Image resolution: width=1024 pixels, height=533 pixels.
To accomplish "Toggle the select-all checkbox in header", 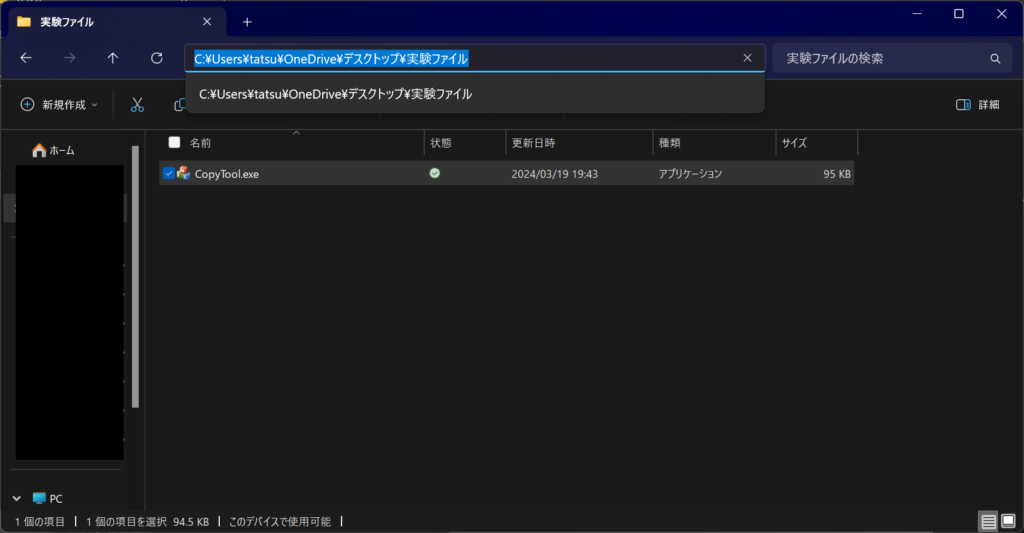I will point(175,143).
